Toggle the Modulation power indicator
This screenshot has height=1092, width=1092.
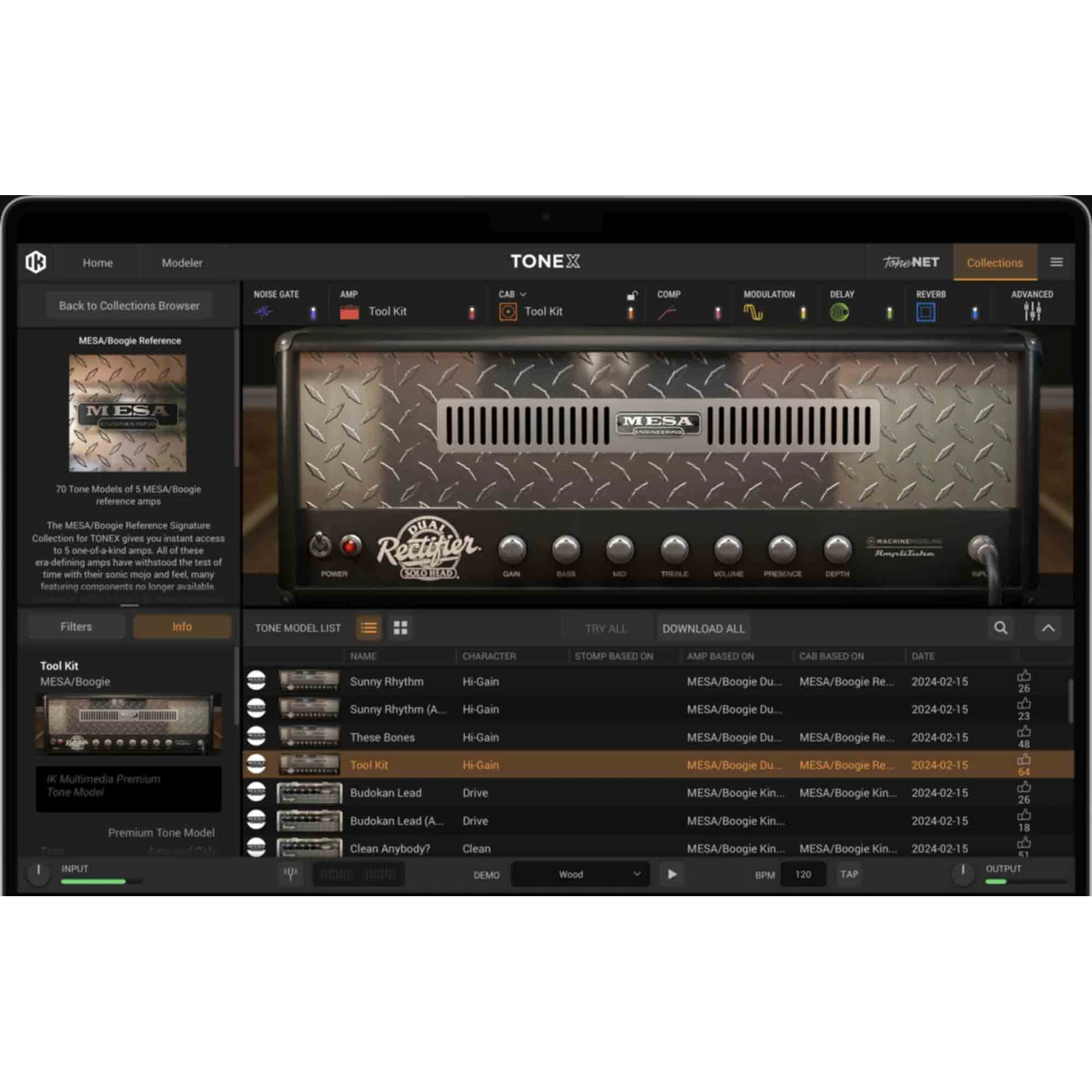pyautogui.click(x=803, y=313)
